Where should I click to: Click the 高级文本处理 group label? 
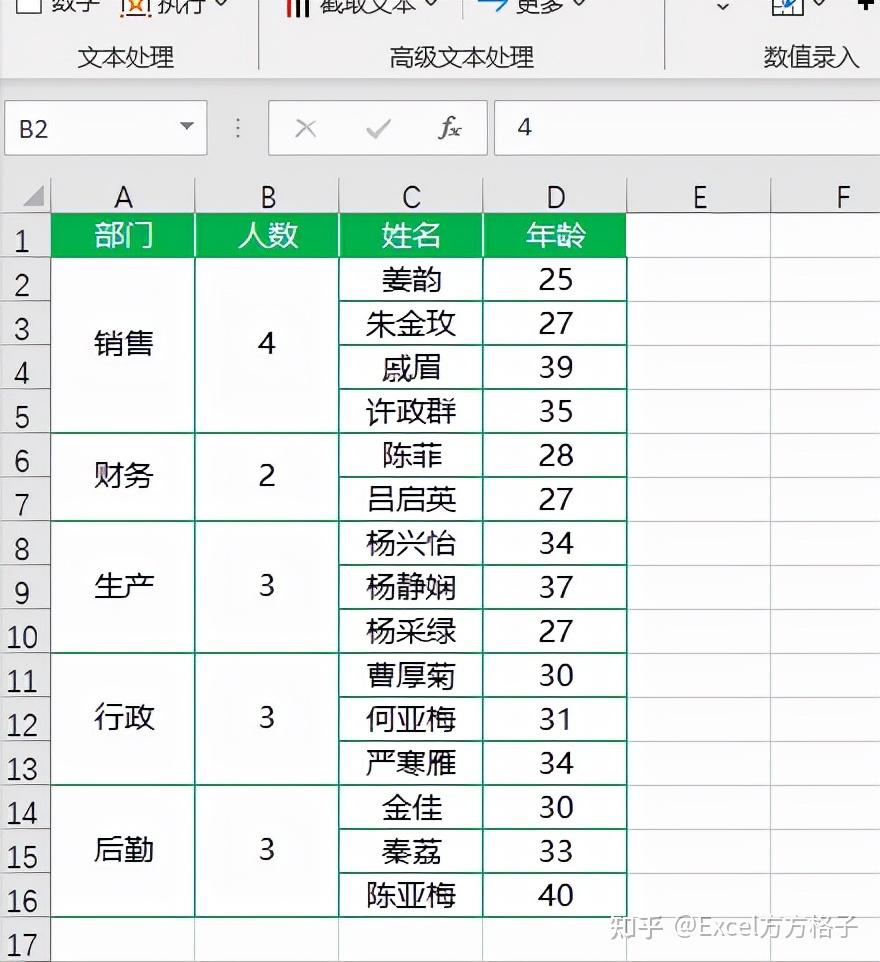click(461, 57)
